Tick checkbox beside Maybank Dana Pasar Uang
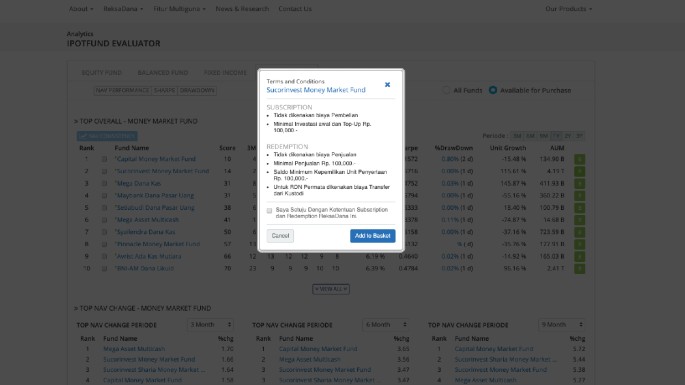 click(104, 196)
